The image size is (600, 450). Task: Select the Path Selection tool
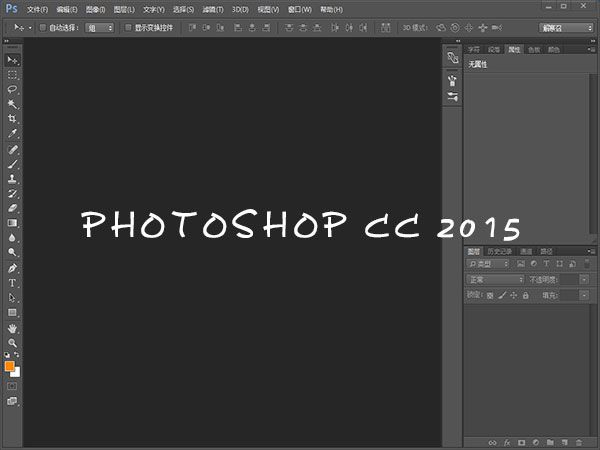click(x=12, y=298)
